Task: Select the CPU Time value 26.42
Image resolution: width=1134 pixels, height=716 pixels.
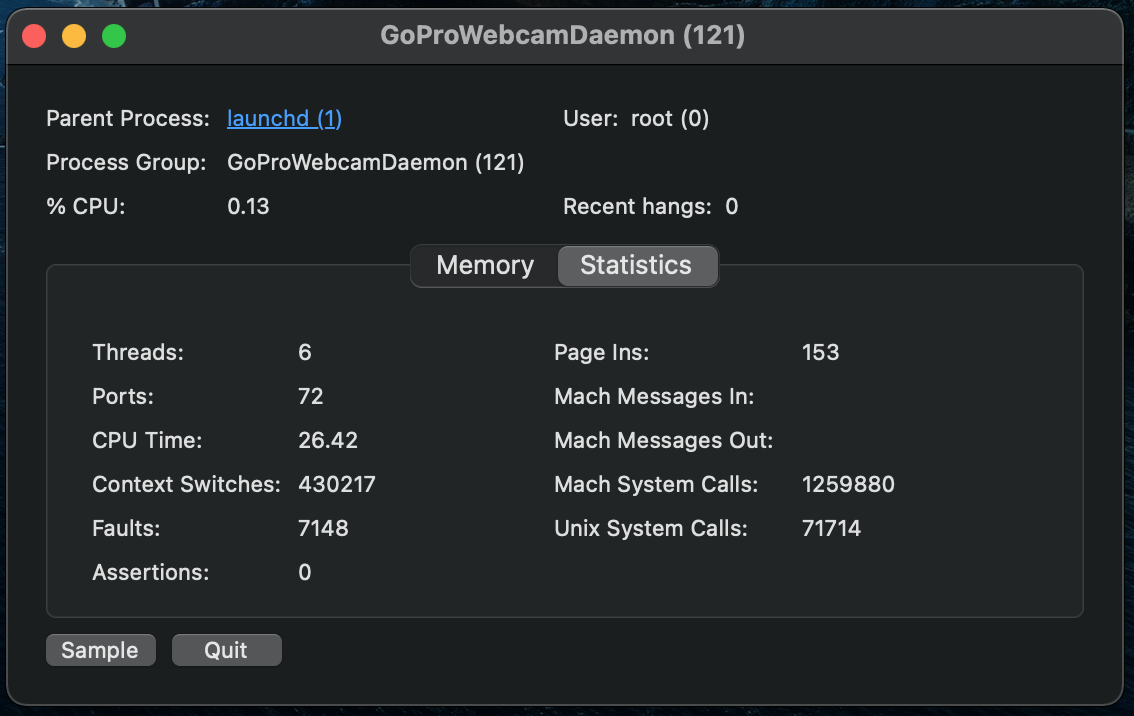Action: click(328, 440)
